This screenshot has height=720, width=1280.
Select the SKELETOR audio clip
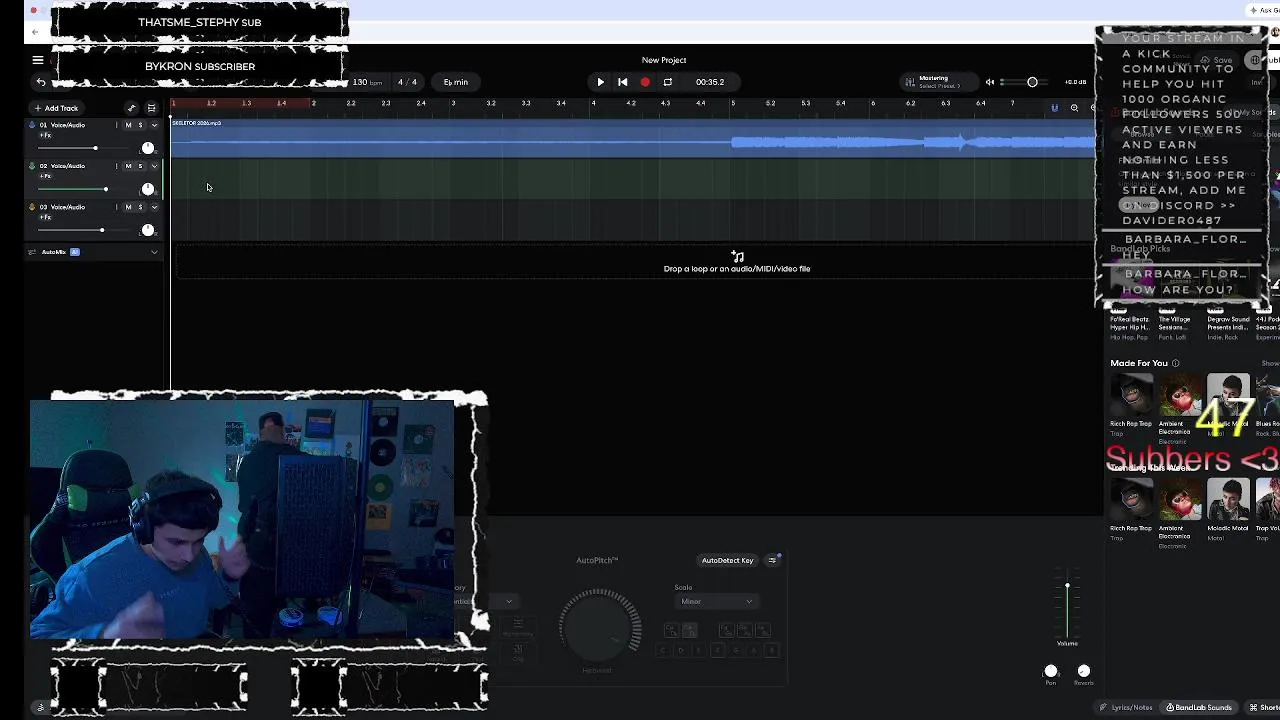click(x=633, y=138)
